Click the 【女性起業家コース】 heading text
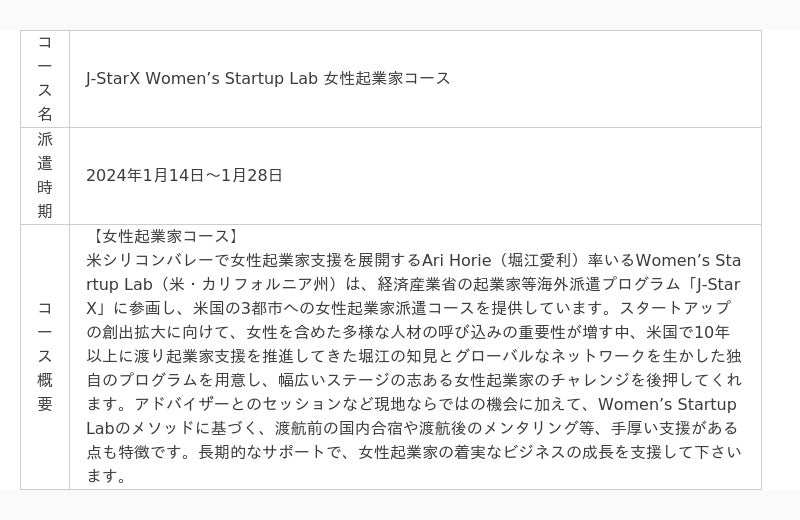This screenshot has height=520, width=800. [x=163, y=237]
